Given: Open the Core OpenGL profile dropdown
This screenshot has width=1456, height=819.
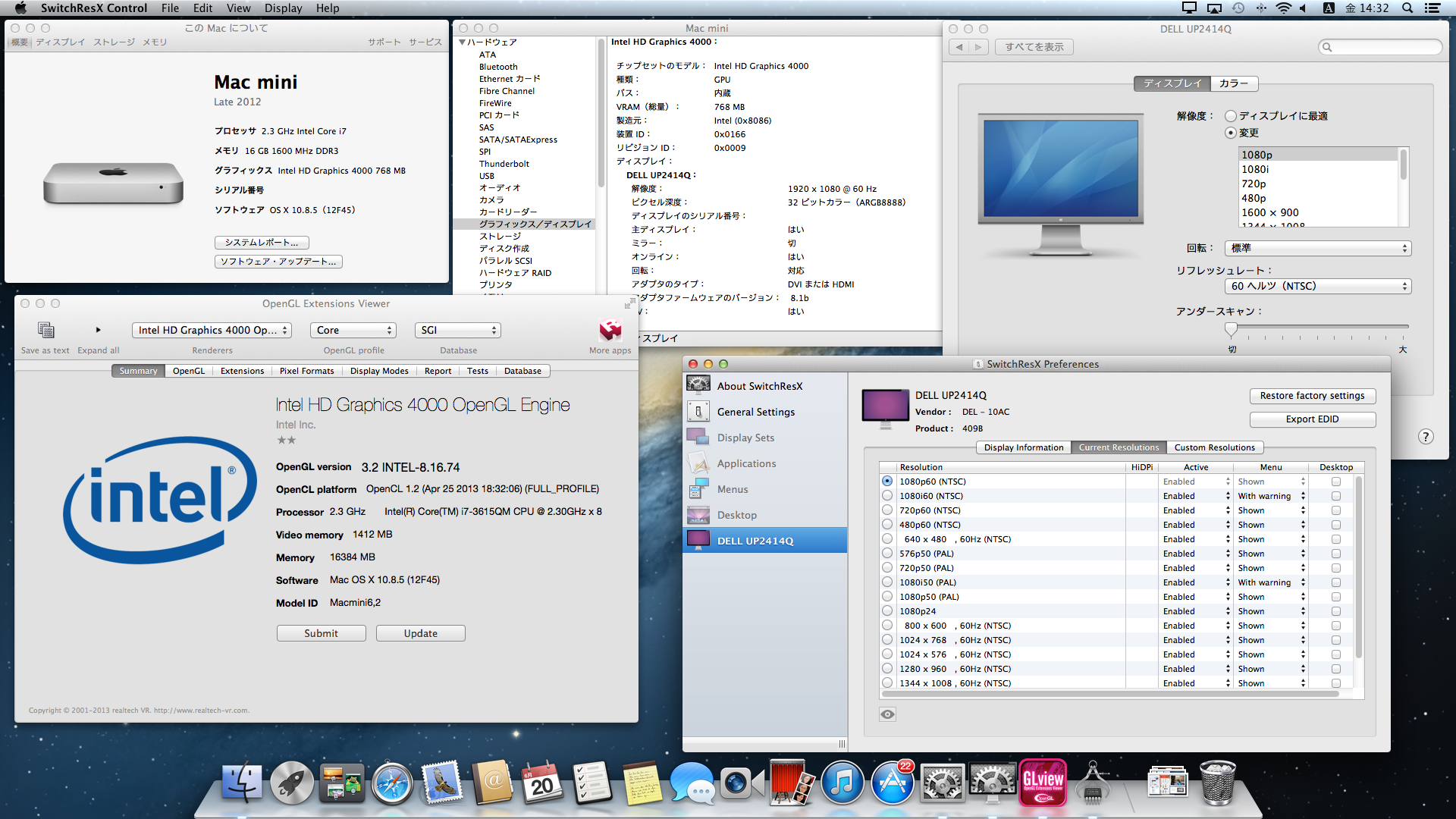Looking at the screenshot, I should 353,331.
